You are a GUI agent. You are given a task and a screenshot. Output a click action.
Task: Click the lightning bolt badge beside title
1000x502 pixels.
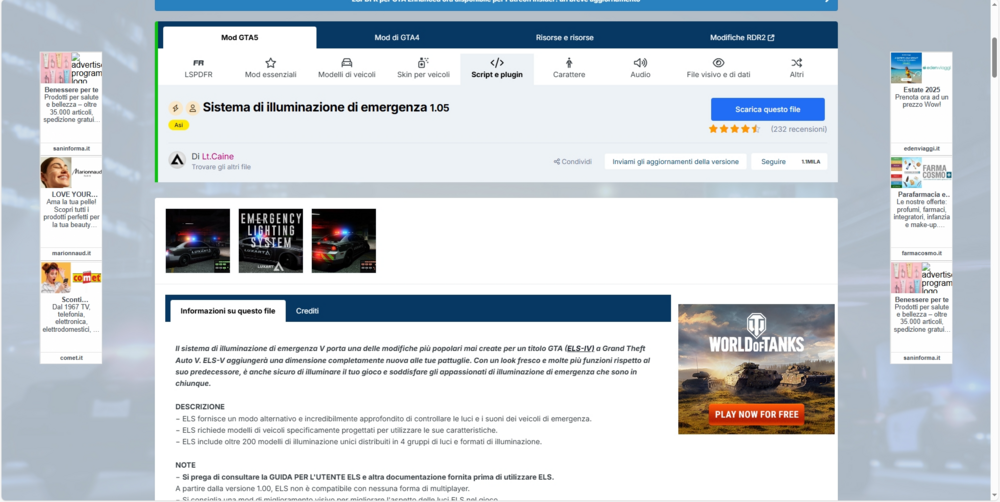(x=175, y=108)
